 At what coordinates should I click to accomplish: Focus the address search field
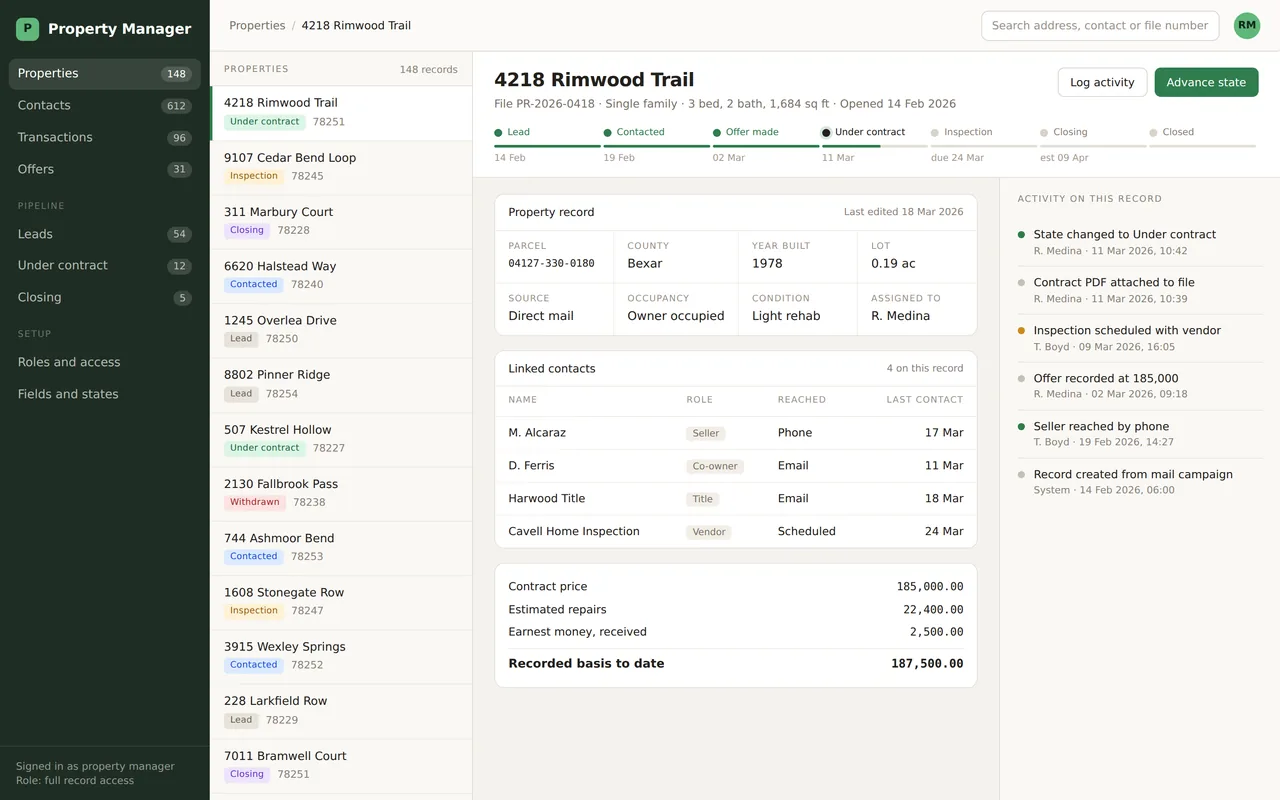point(1100,26)
